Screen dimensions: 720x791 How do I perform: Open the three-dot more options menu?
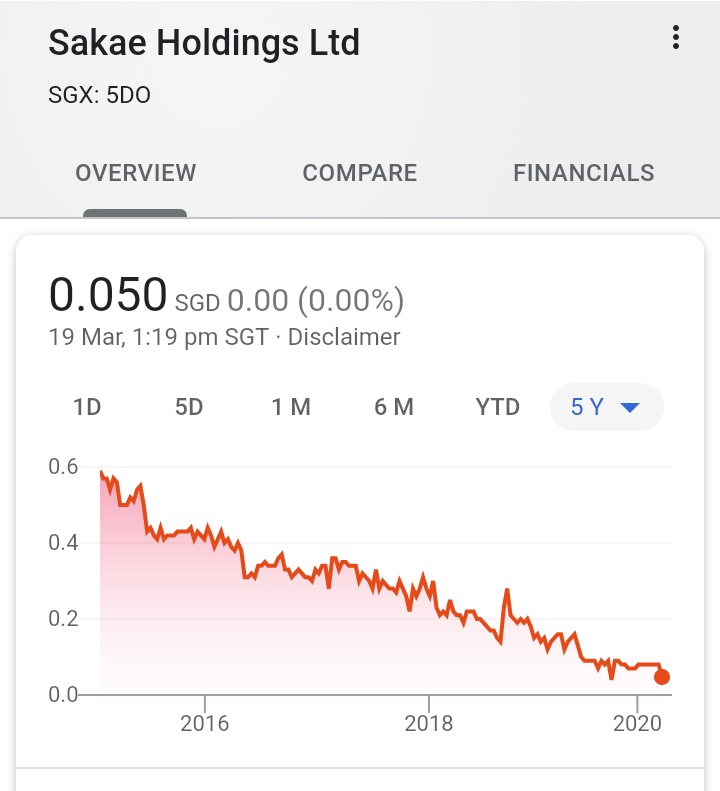point(676,39)
